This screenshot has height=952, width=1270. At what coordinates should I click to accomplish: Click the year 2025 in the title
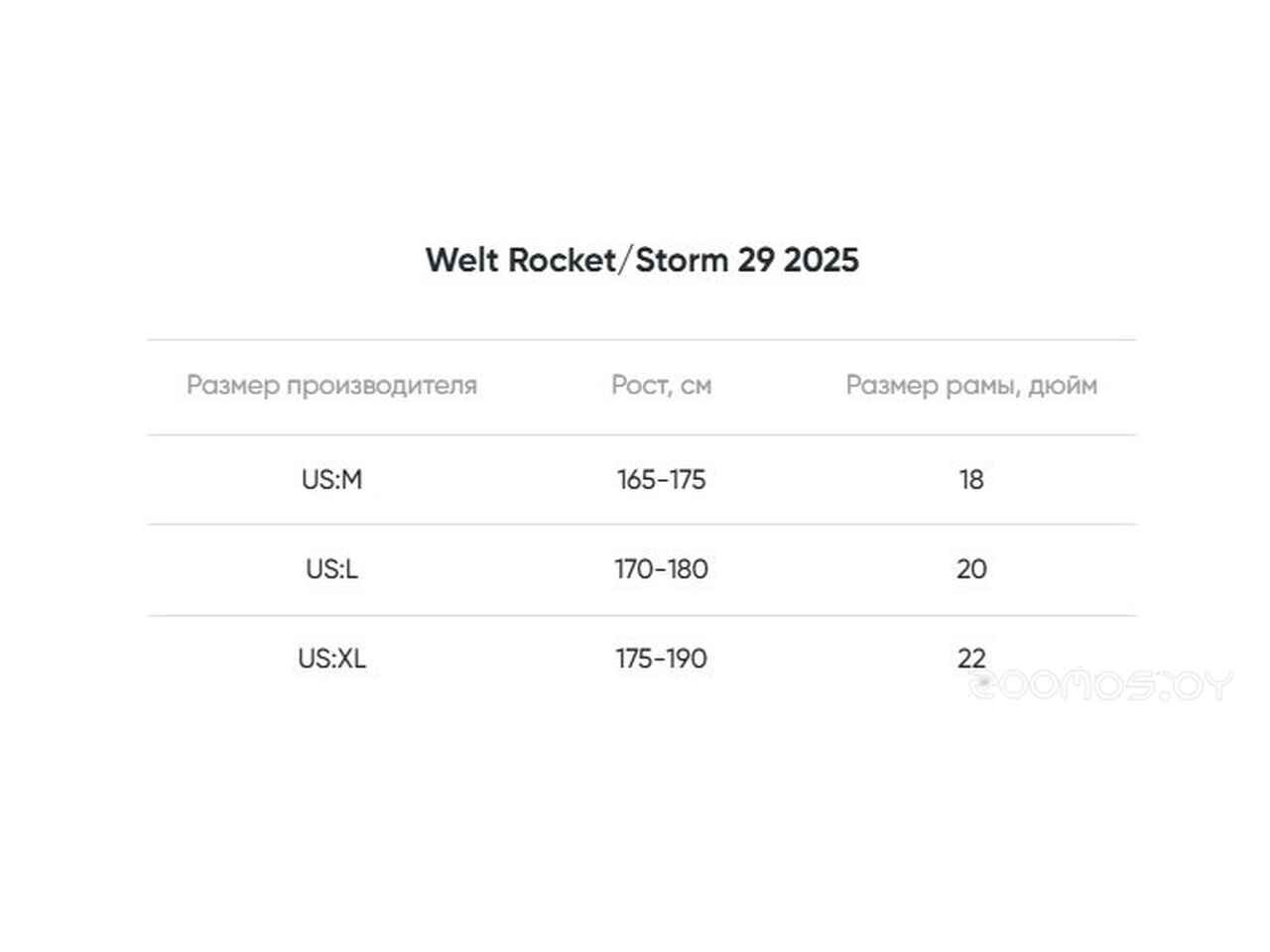coord(821,260)
